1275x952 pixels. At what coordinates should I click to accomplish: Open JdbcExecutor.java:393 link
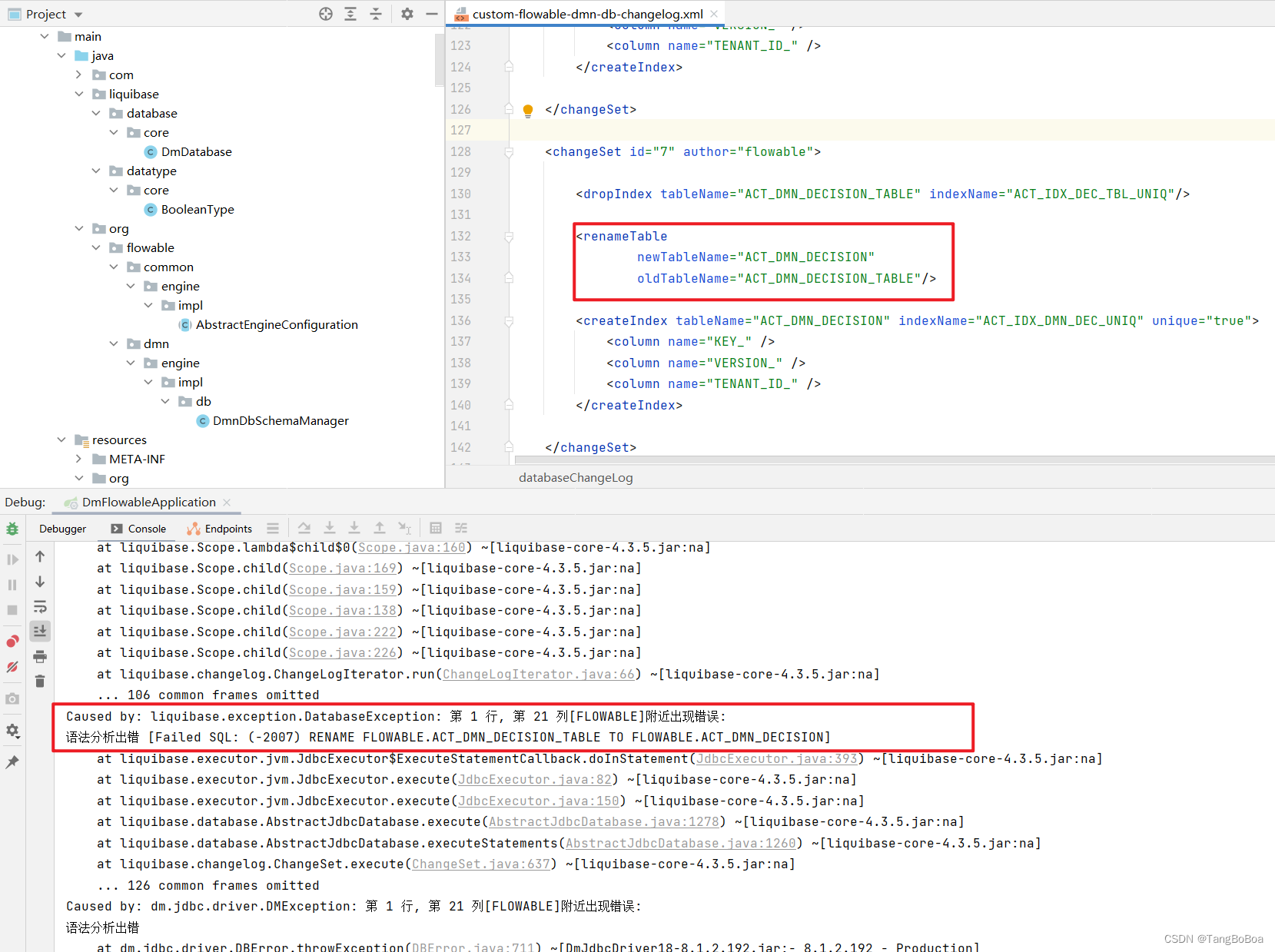(777, 759)
